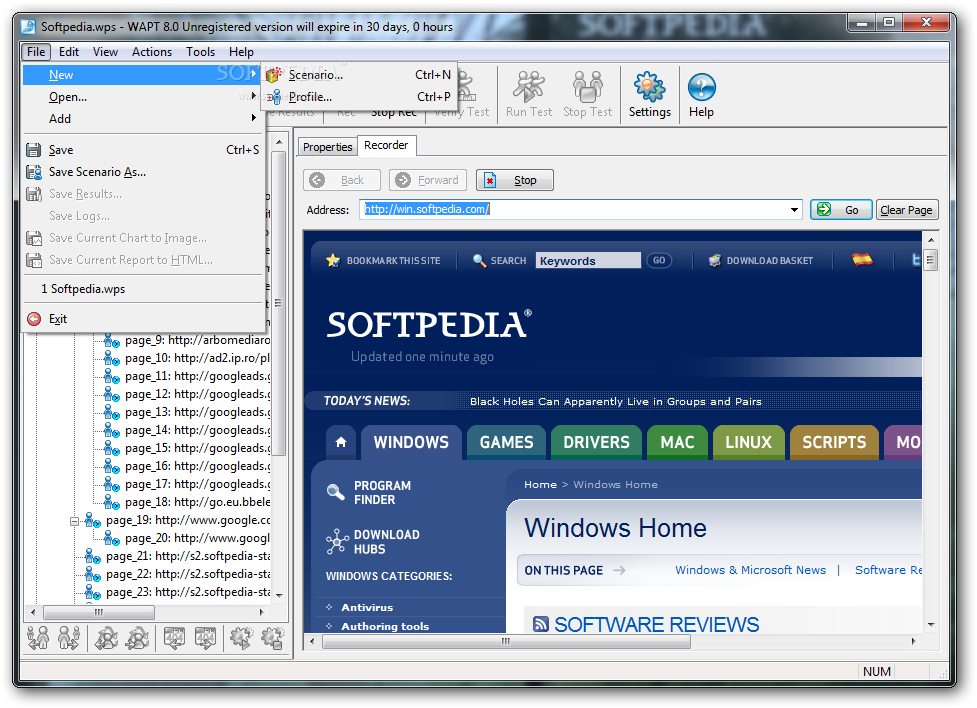Click the Profile icon in New submenu
977x708 pixels.
tap(274, 97)
